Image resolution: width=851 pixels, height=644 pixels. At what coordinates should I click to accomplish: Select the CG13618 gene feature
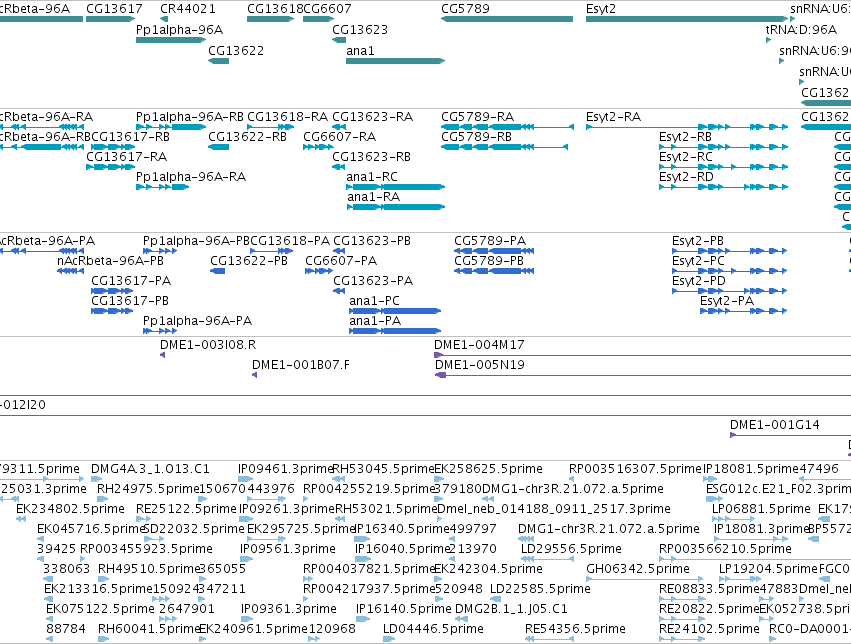pos(270,19)
